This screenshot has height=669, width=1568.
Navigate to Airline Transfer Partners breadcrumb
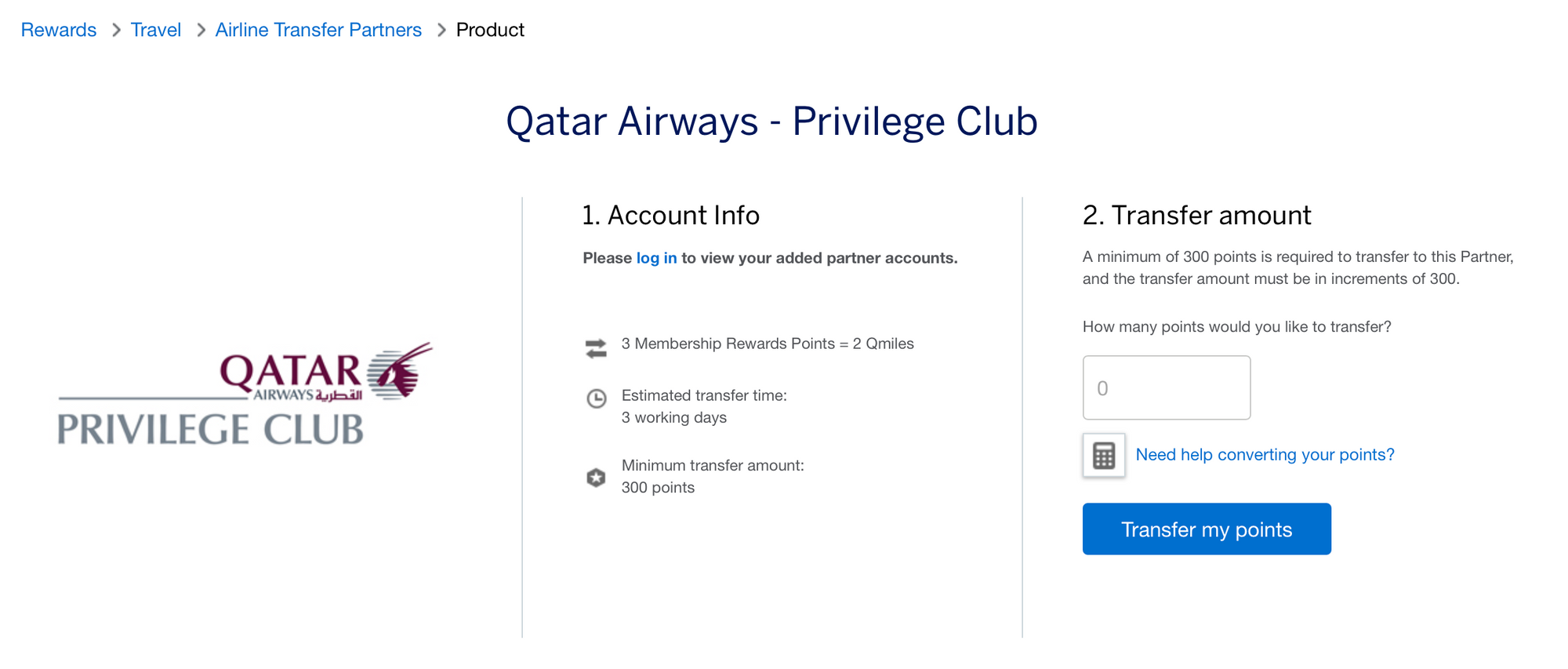coord(318,30)
